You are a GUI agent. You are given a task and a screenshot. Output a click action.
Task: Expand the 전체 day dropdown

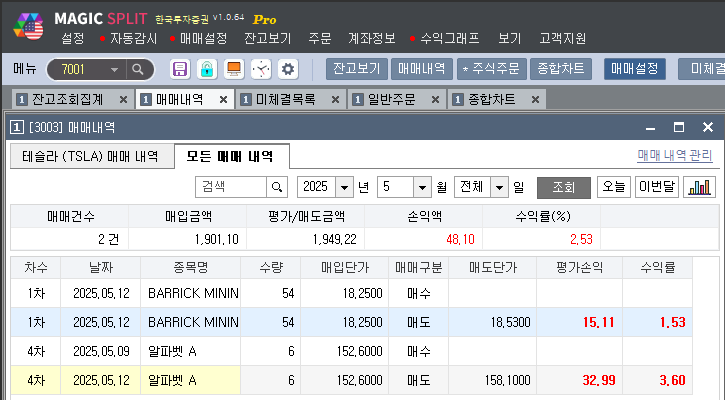pyautogui.click(x=499, y=187)
